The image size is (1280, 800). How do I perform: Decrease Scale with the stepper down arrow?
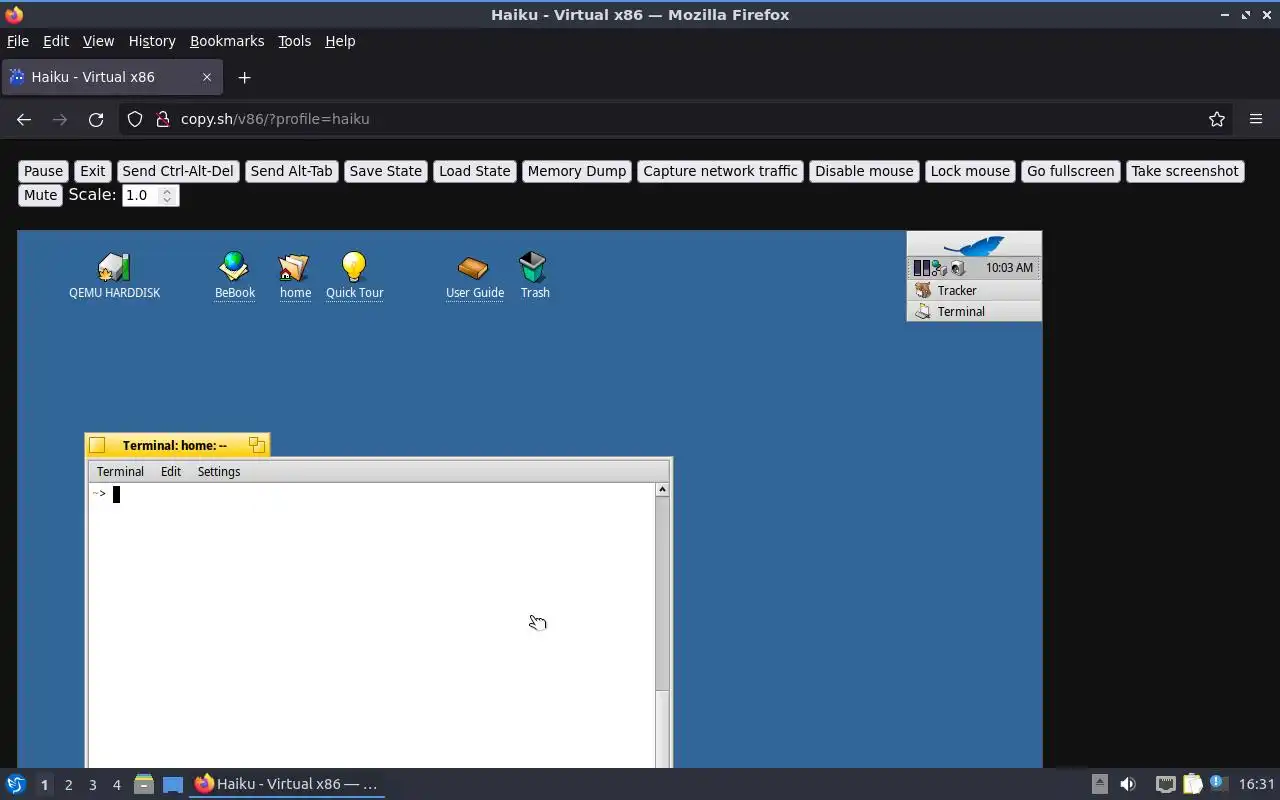(168, 201)
